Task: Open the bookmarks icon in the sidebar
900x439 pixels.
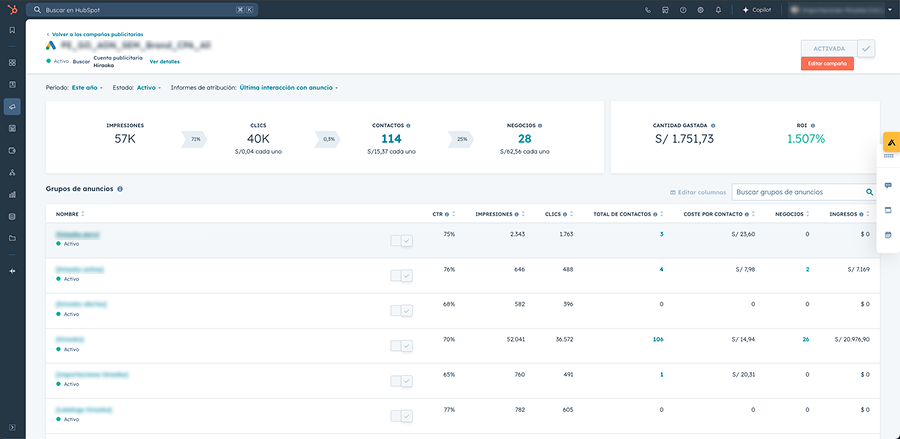Action: 12,30
